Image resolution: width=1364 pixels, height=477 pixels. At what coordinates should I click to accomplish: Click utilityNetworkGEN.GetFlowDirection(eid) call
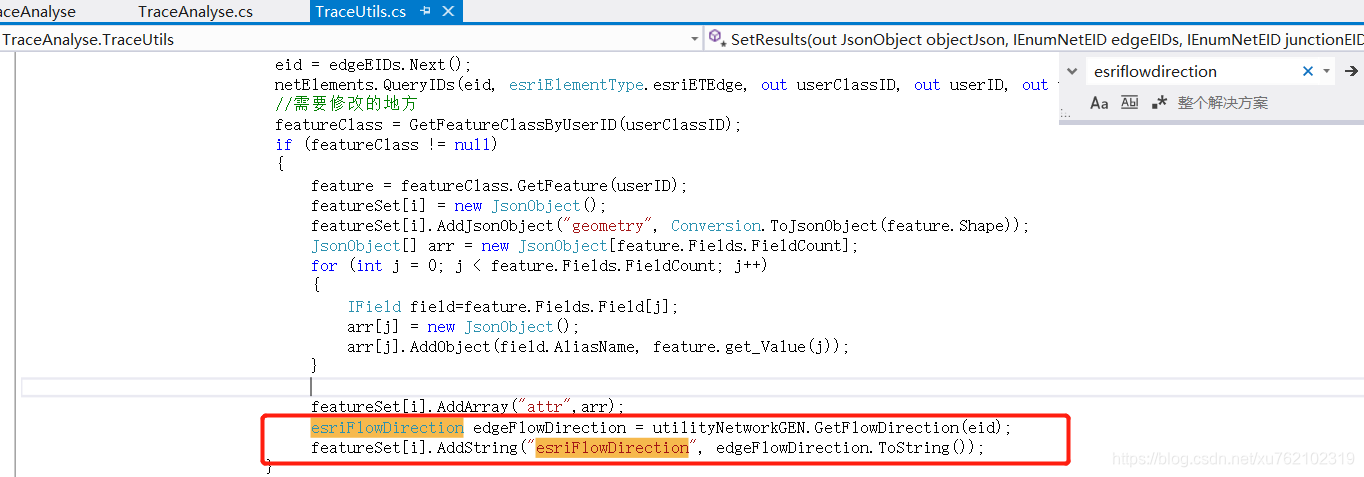pyautogui.click(x=827, y=427)
